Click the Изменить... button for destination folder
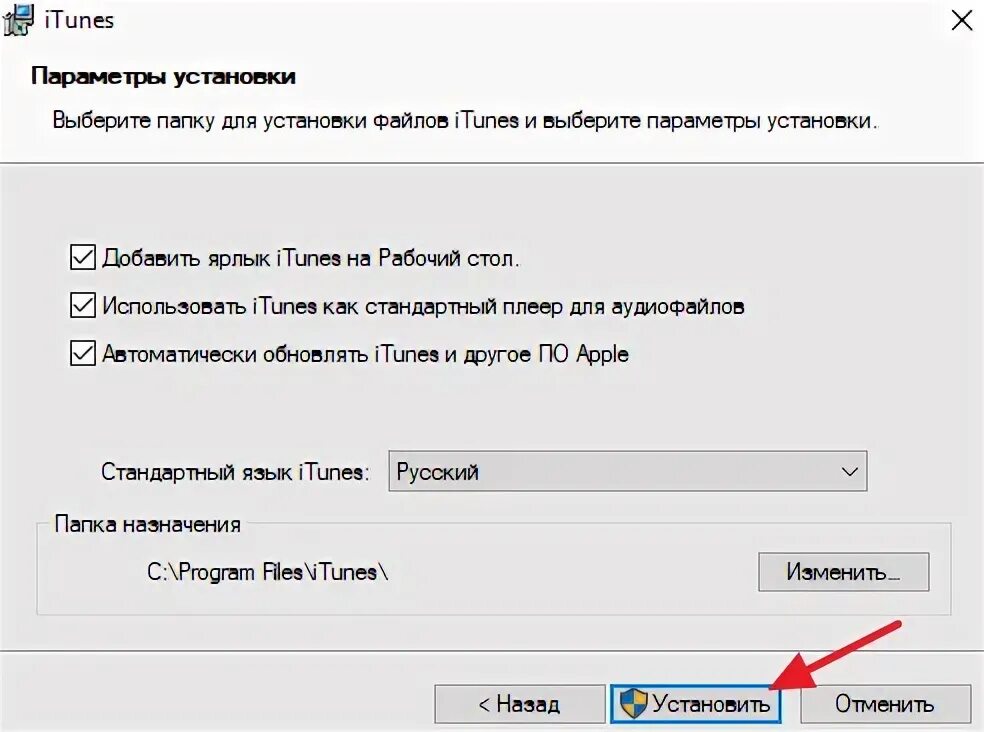This screenshot has height=732, width=984. point(843,572)
